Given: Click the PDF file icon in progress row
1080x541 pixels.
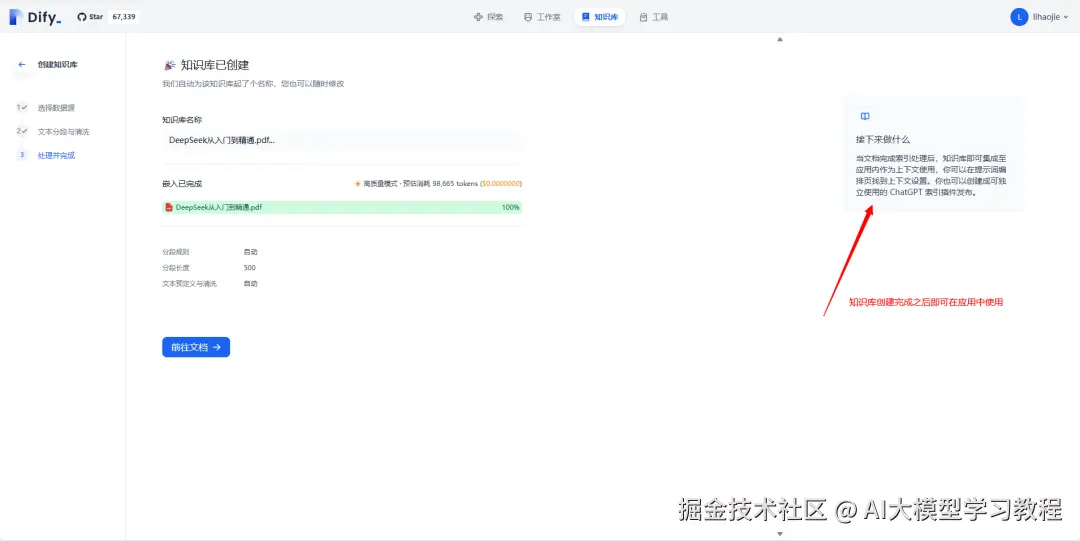Looking at the screenshot, I should click(x=169, y=207).
